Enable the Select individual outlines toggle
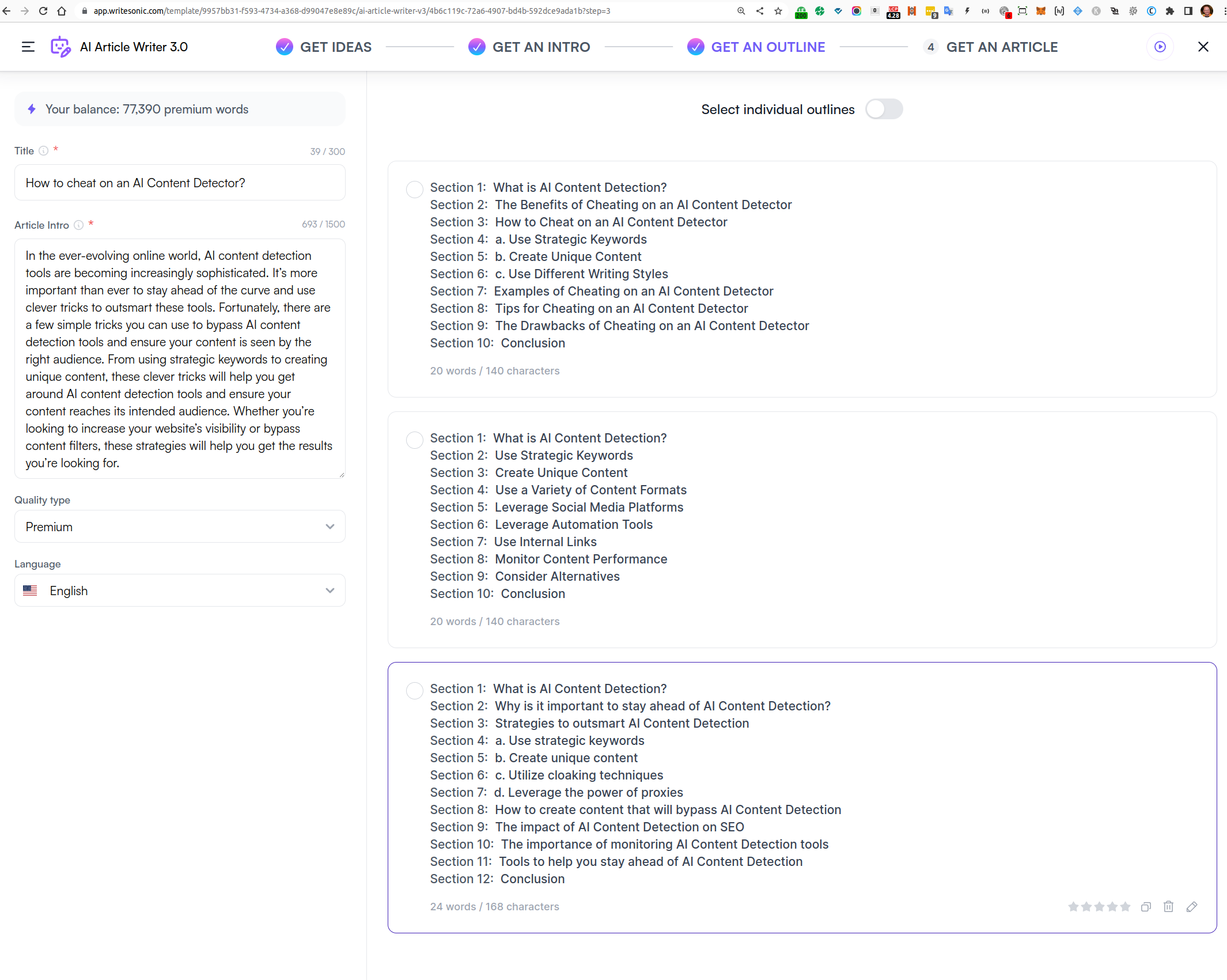This screenshot has width=1227, height=980. 884,109
